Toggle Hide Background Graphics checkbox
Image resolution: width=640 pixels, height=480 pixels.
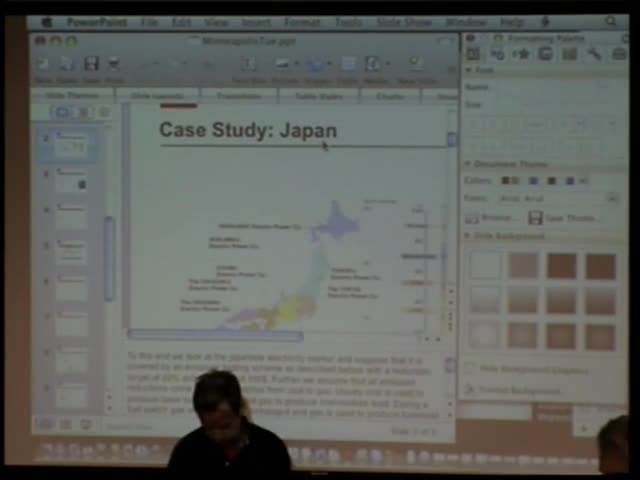[470, 369]
